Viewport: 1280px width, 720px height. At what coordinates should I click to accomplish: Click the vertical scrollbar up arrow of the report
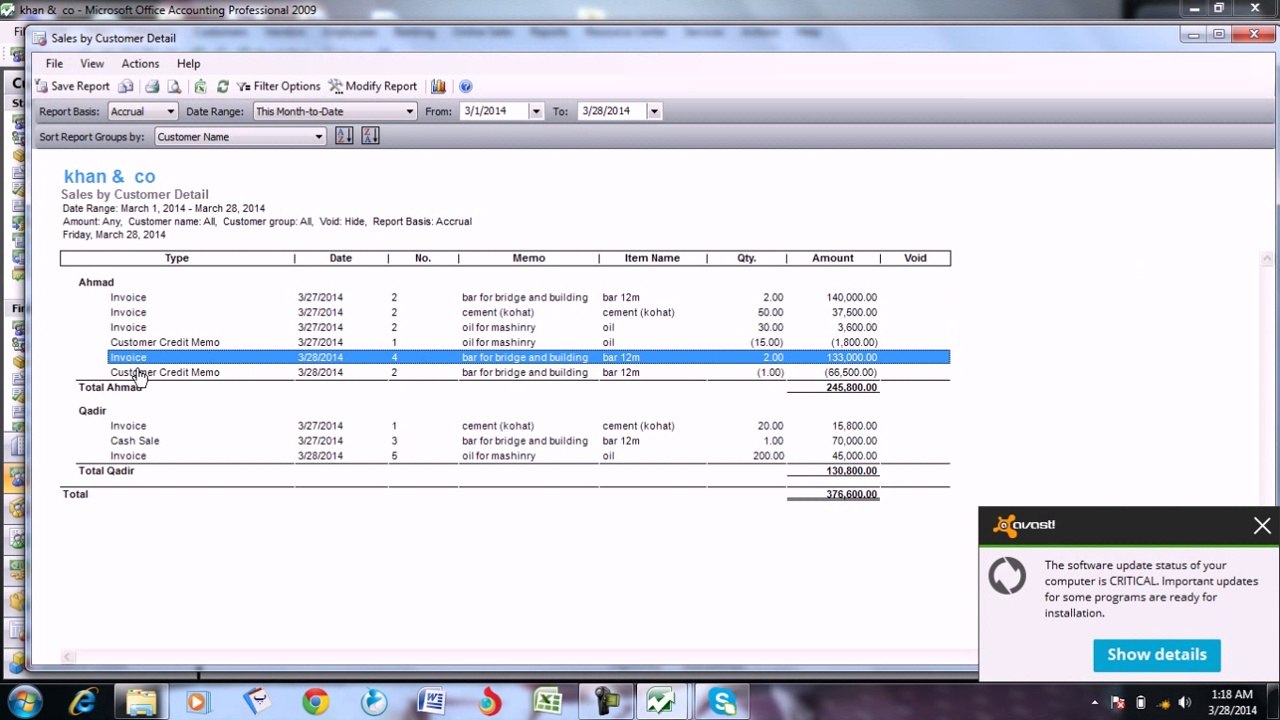[1269, 258]
